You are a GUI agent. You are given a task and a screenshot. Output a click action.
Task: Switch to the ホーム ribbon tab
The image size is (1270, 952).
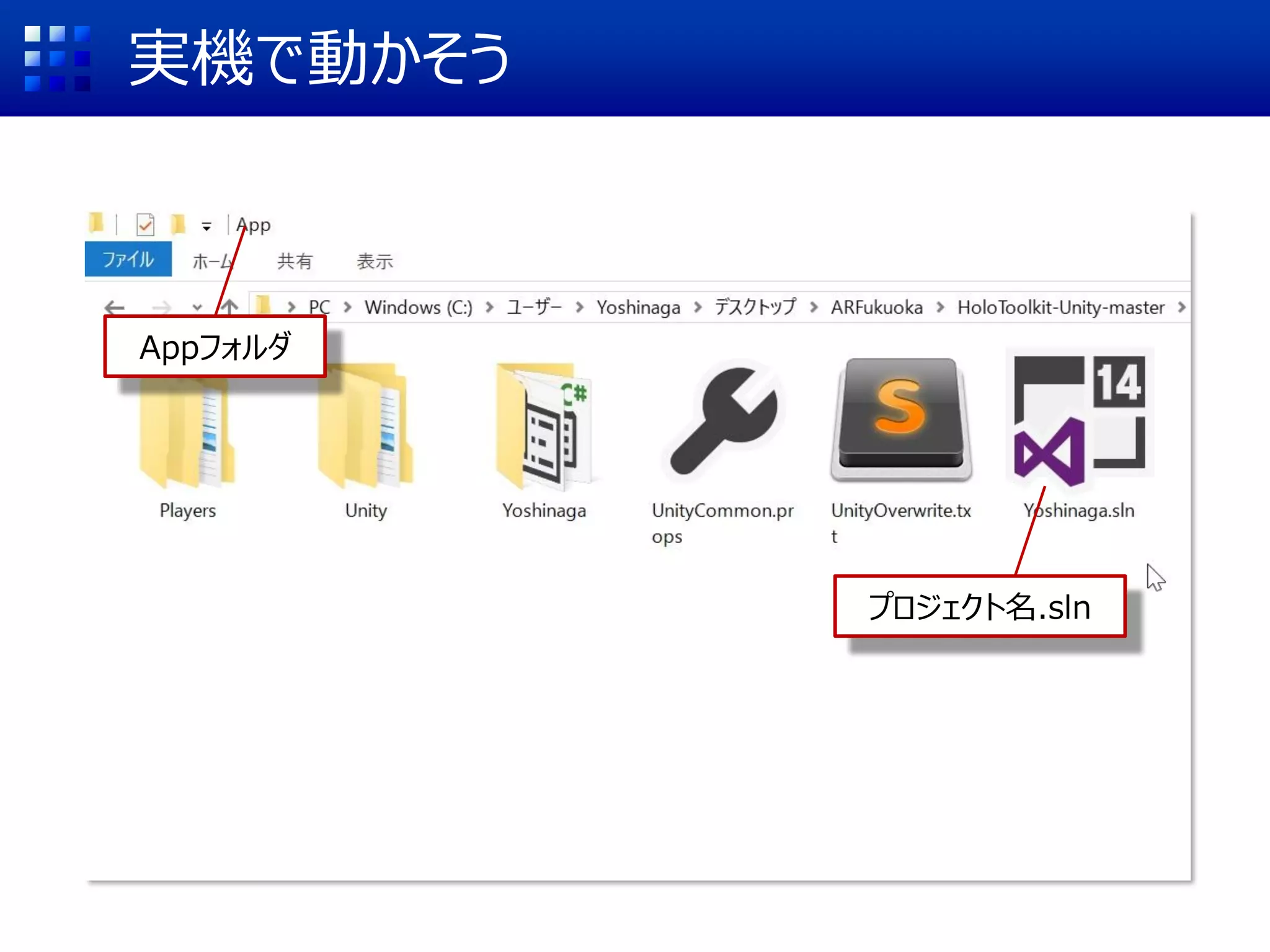pyautogui.click(x=213, y=261)
